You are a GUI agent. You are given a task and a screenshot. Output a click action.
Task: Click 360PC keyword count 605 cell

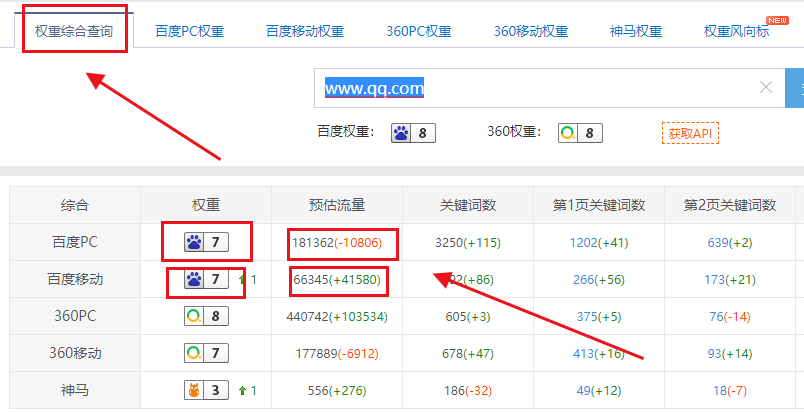468,317
